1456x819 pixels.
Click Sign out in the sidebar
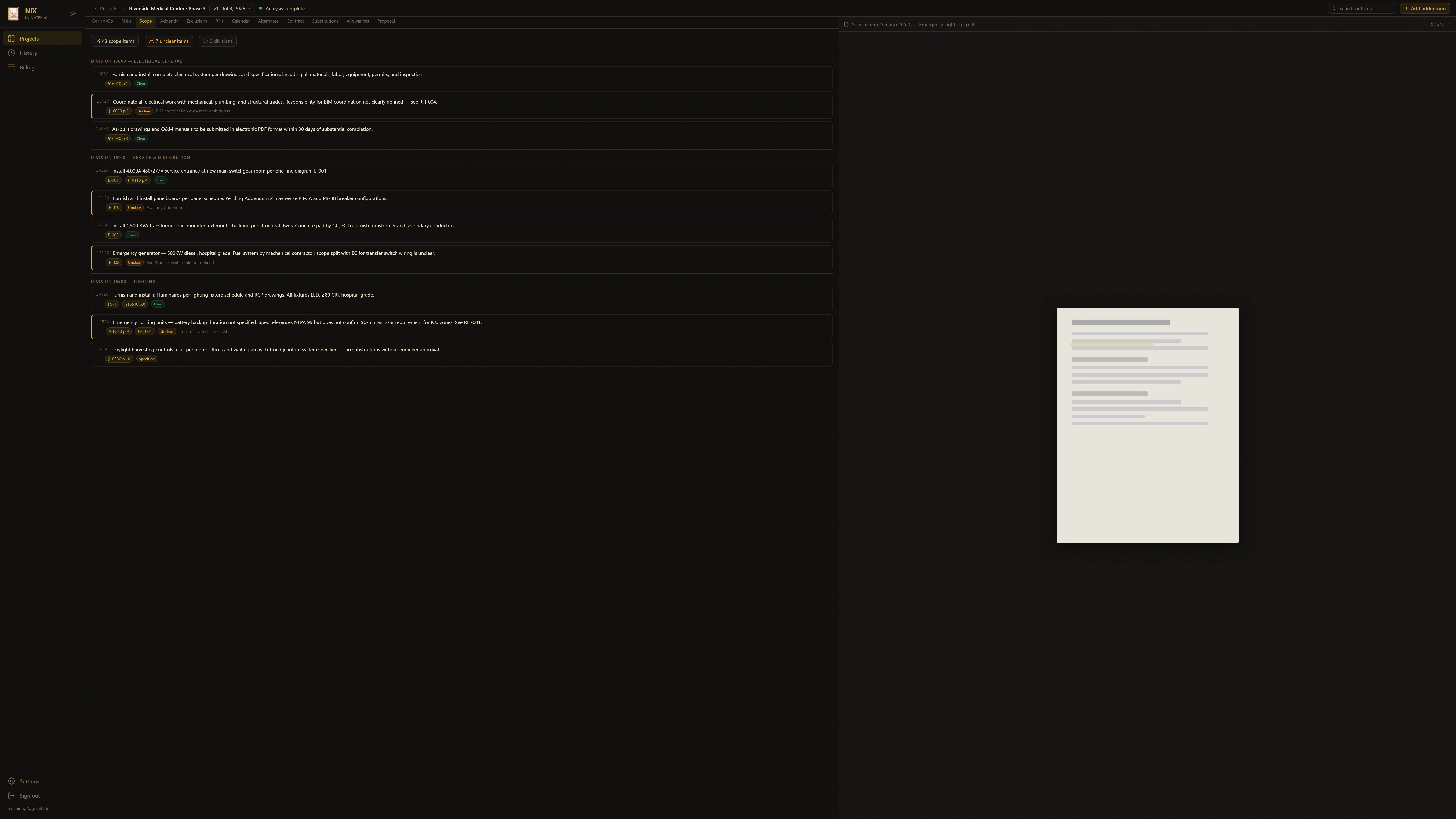coord(42,796)
